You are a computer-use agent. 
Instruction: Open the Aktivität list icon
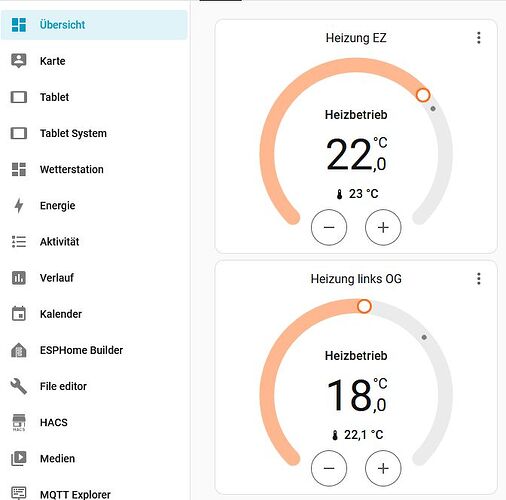click(19, 241)
